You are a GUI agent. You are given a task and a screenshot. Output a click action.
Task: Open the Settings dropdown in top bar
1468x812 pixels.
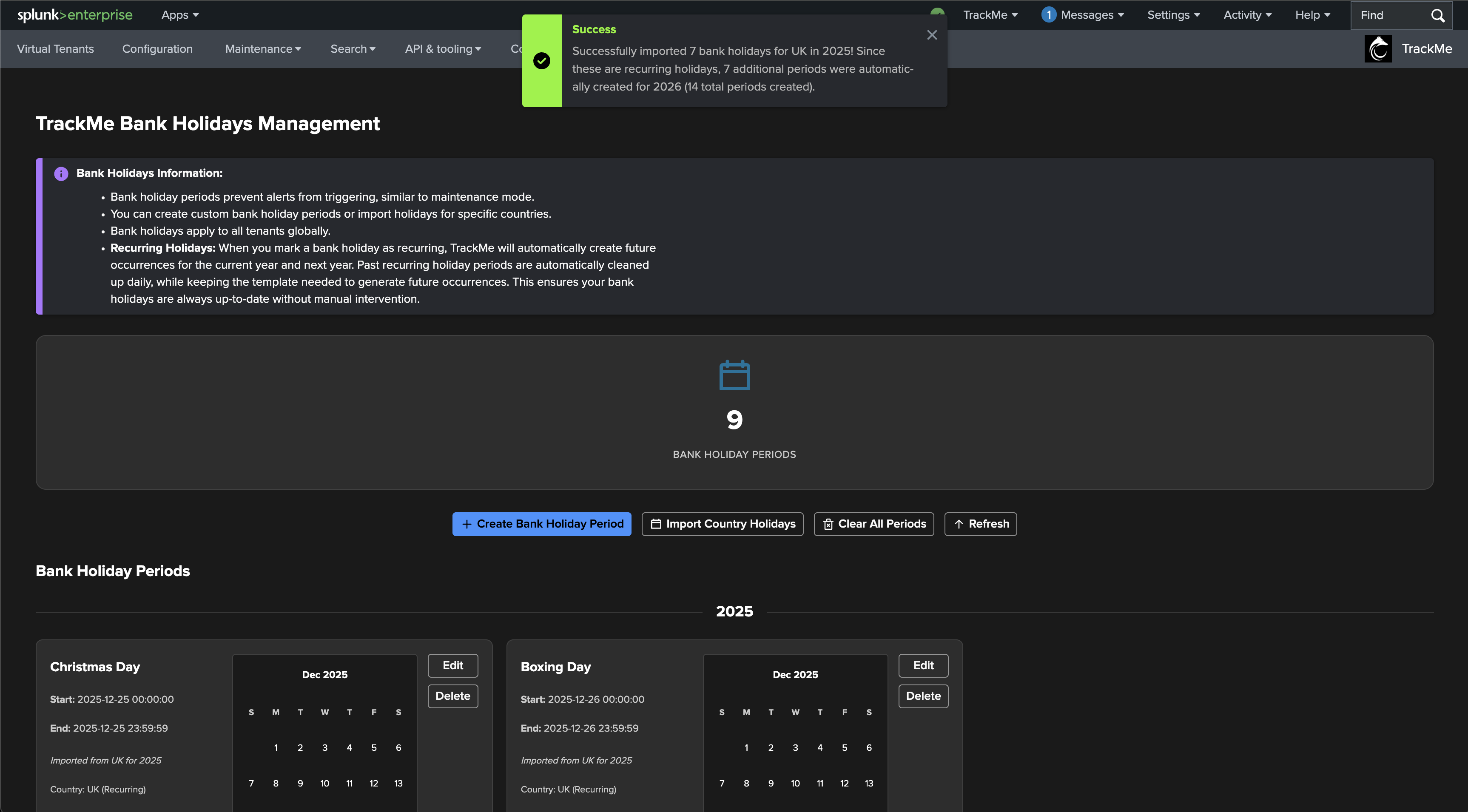coord(1173,15)
